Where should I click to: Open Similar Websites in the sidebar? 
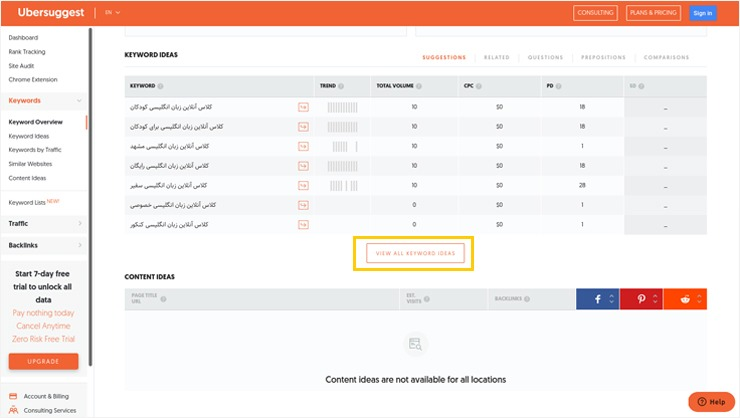[30, 164]
